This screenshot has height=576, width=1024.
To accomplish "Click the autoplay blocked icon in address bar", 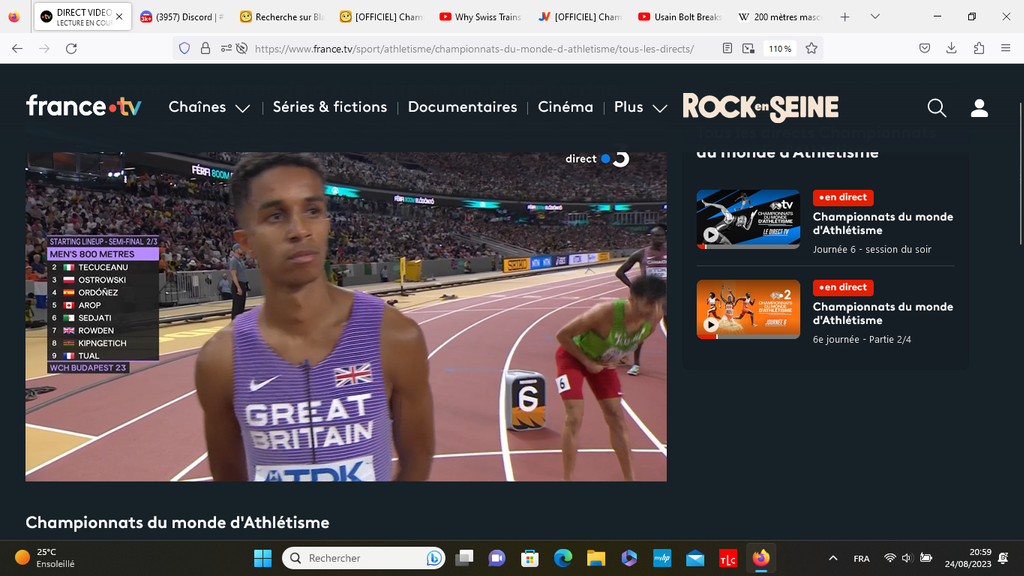I will [x=242, y=48].
